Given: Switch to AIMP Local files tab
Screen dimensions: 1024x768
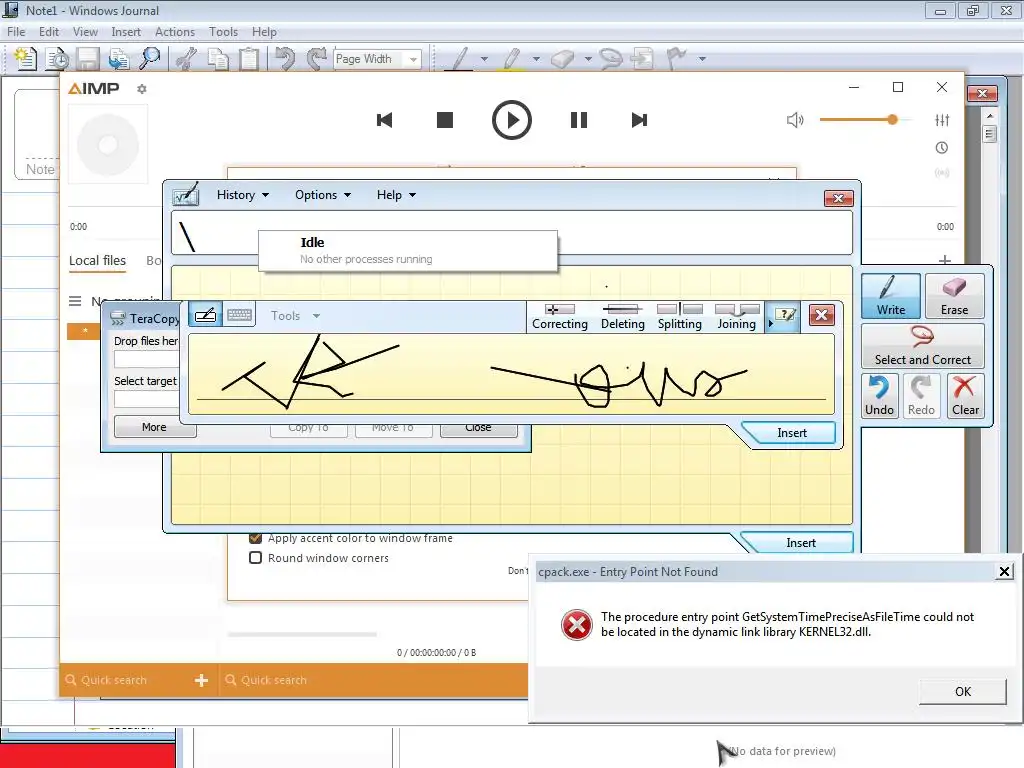Looking at the screenshot, I should tap(97, 261).
